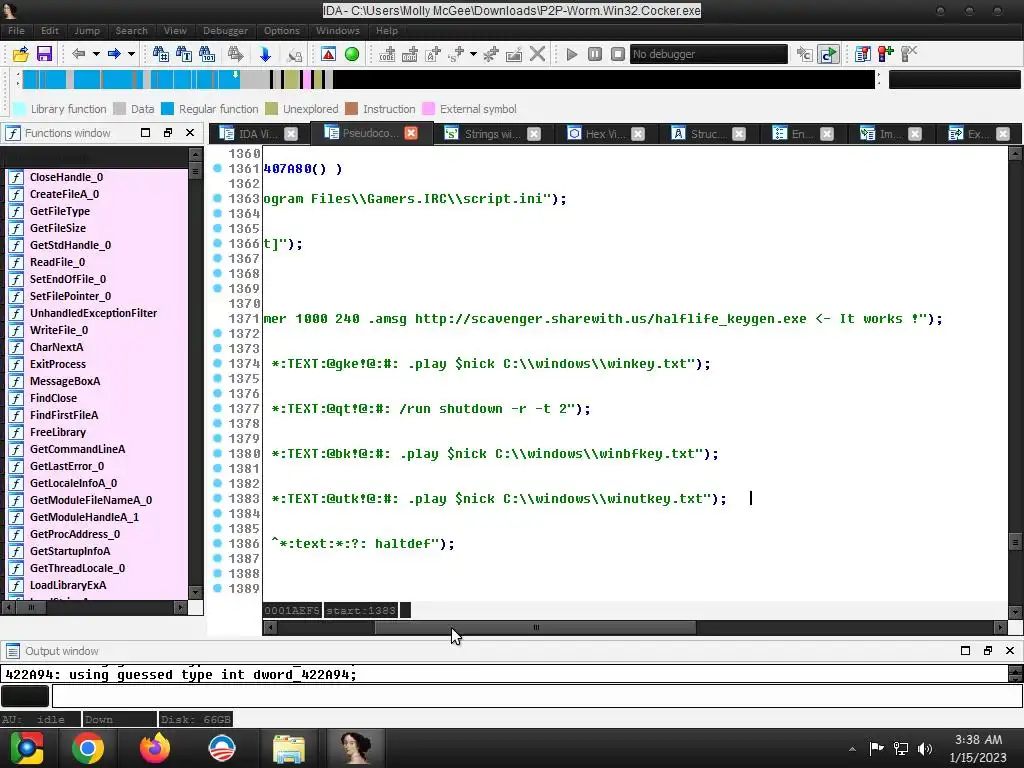Viewport: 1024px width, 768px height.
Task: Open Firefox from the taskbar
Action: (x=155, y=748)
